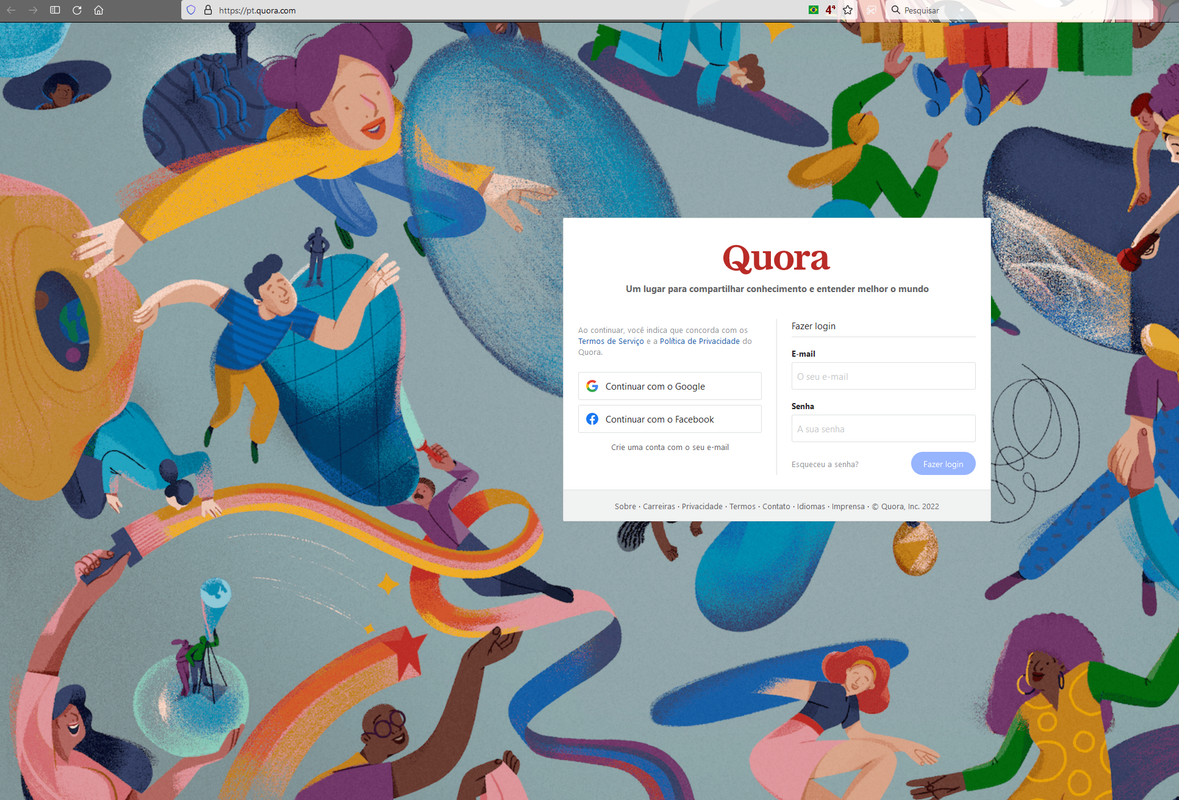This screenshot has height=800, width=1179.
Task: Open the Contato footer link
Action: 776,506
